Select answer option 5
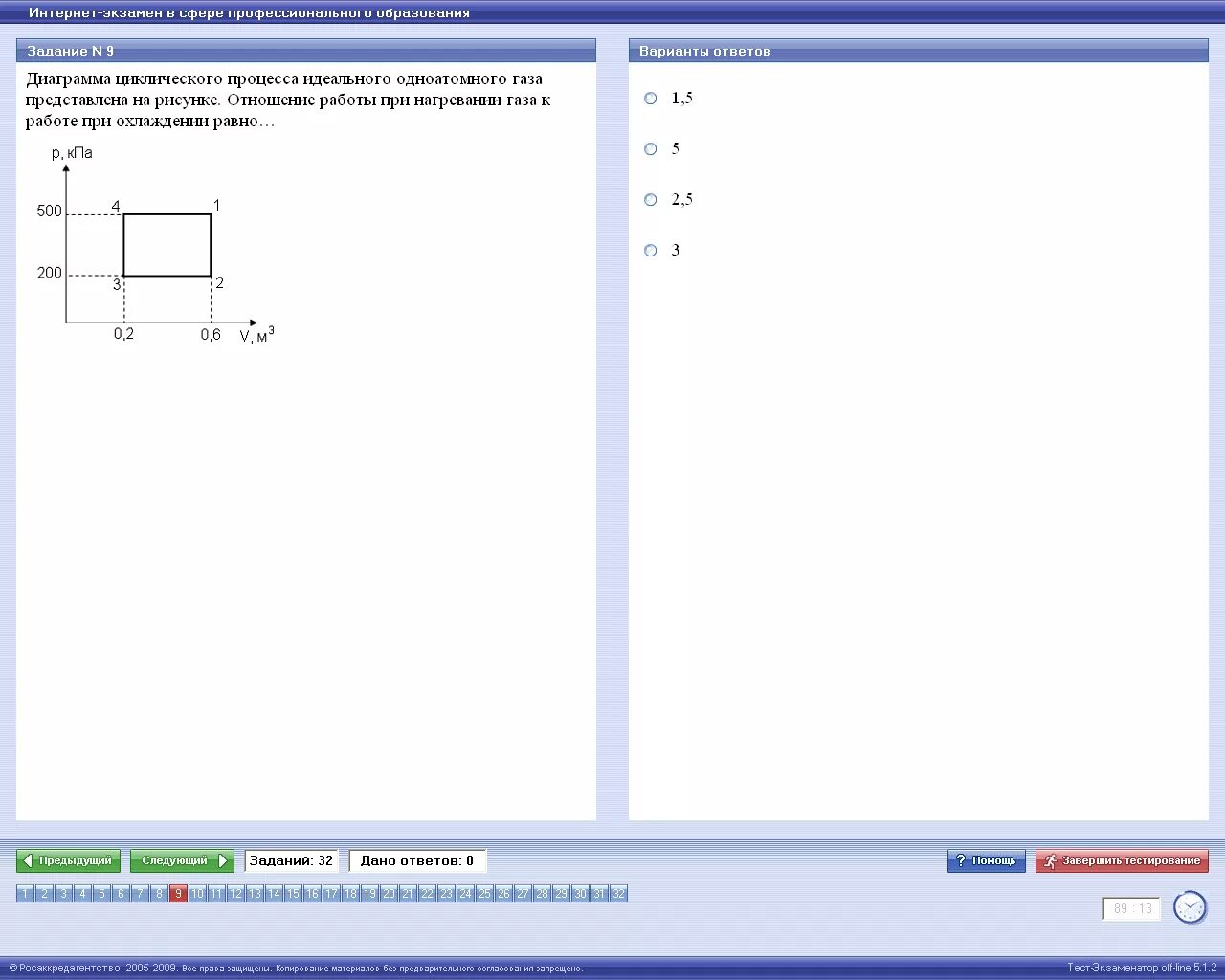This screenshot has width=1225, height=980. click(651, 149)
